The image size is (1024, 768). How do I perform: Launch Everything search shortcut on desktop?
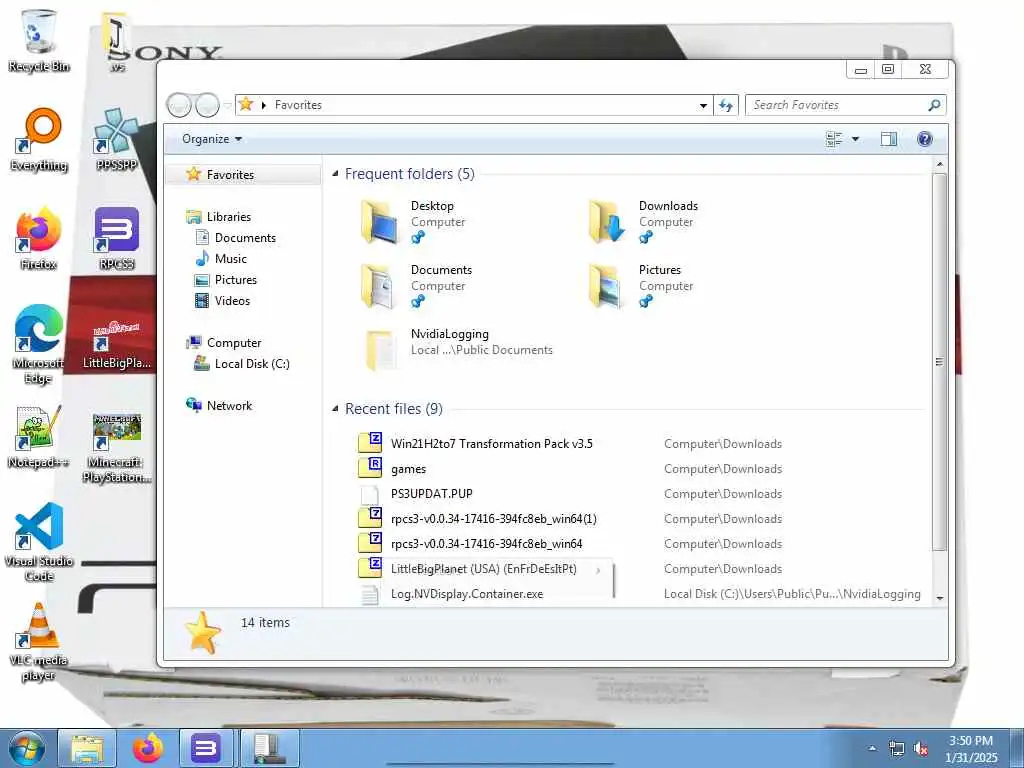[39, 140]
